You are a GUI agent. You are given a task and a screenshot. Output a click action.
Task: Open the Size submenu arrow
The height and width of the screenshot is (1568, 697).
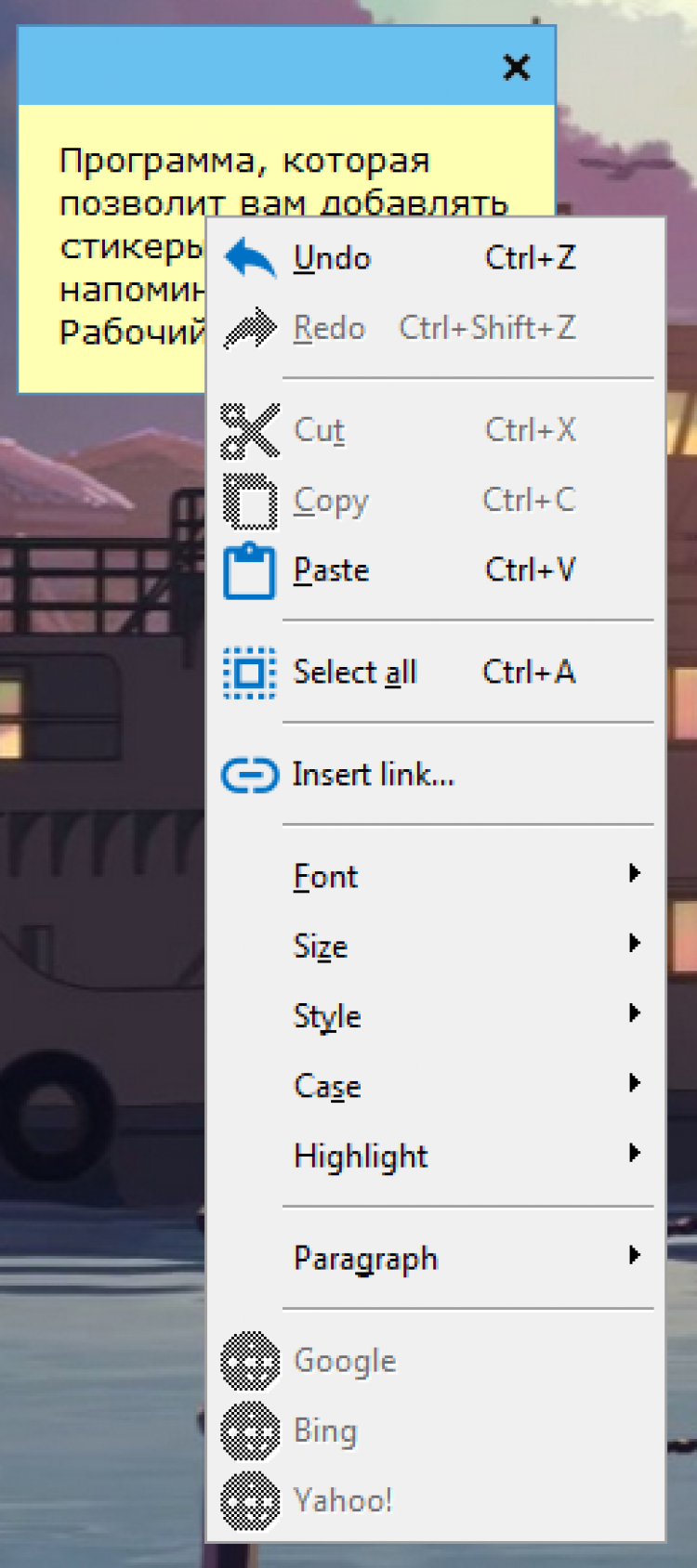pyautogui.click(x=635, y=943)
